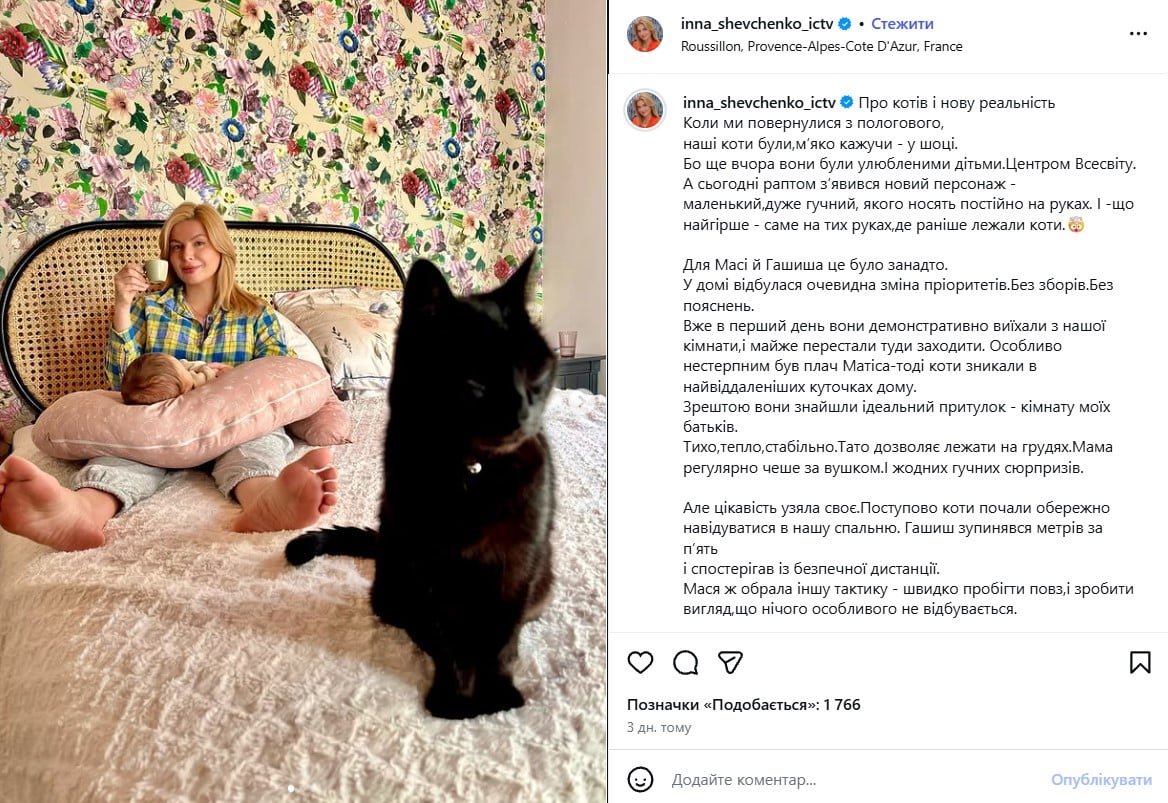This screenshot has height=803, width=1168.
Task: Click the verified badge in the caption
Action: [x=847, y=102]
